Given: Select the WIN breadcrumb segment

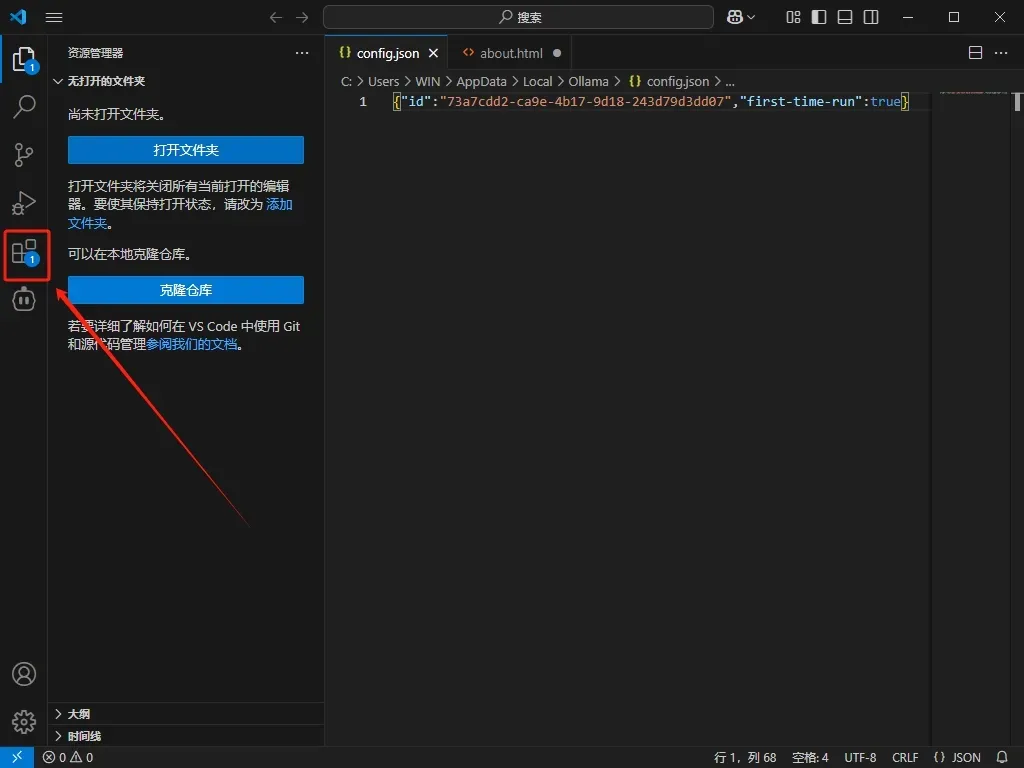Looking at the screenshot, I should (x=428, y=82).
